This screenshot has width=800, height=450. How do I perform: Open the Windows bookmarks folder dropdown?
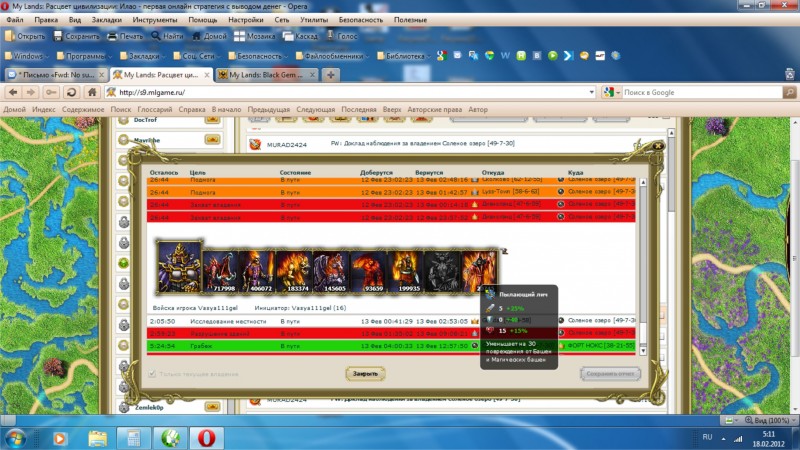(x=27, y=56)
